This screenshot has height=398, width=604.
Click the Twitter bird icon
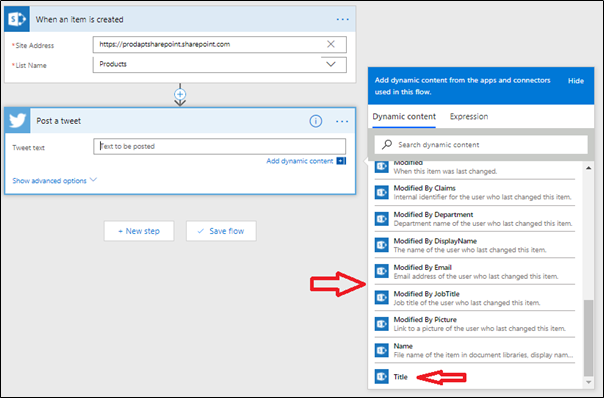17,121
